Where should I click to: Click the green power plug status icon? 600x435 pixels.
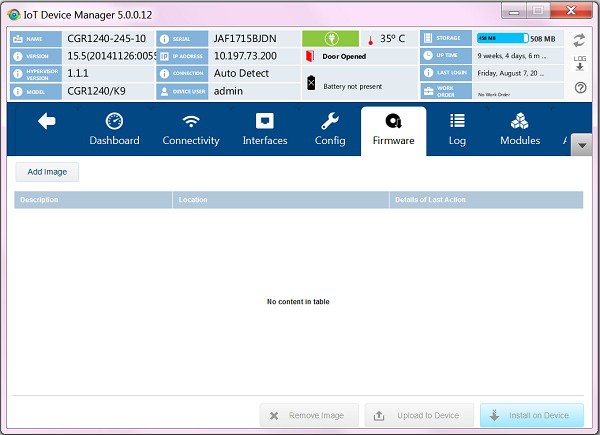point(331,39)
